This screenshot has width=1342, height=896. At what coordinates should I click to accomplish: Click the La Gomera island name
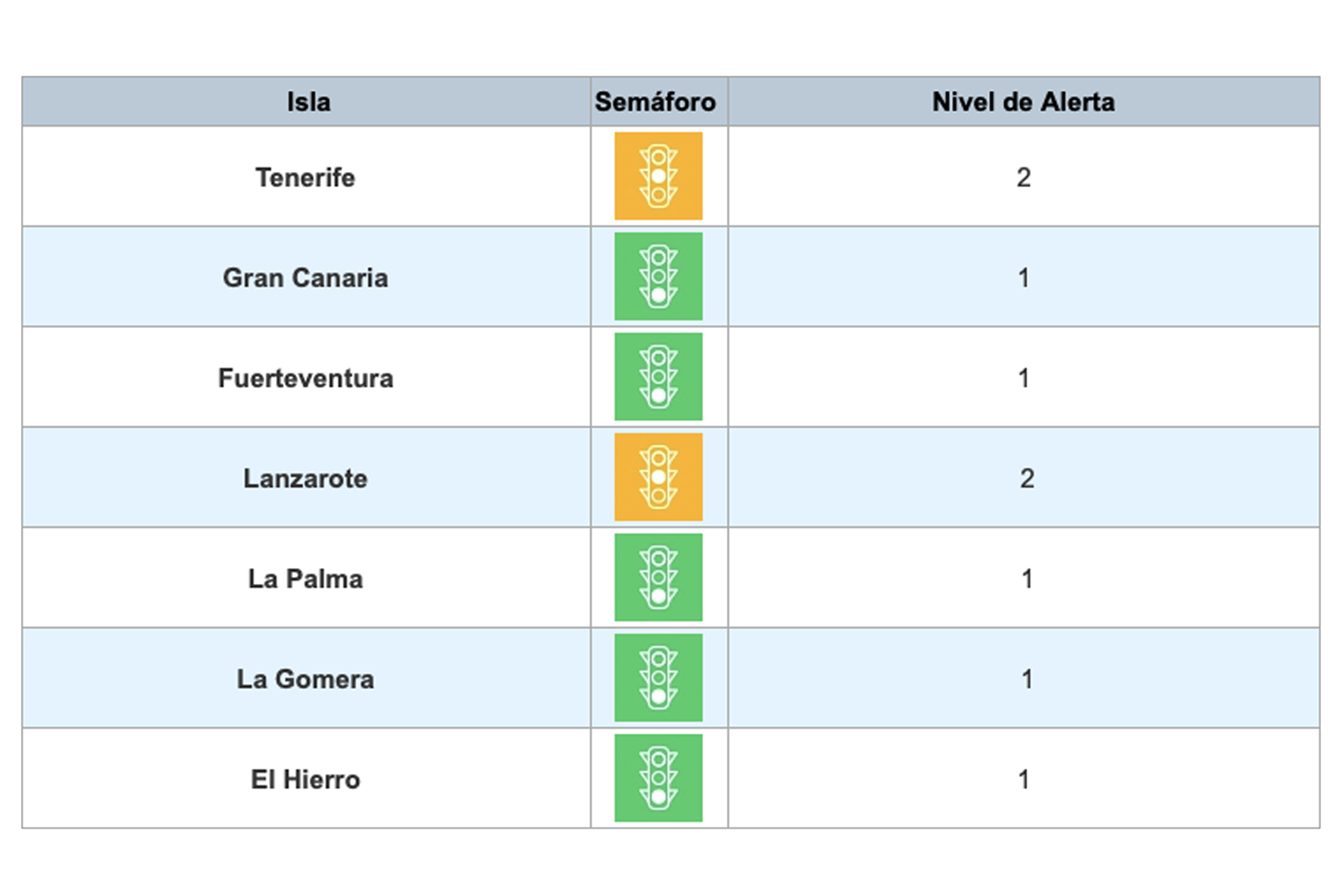point(305,679)
